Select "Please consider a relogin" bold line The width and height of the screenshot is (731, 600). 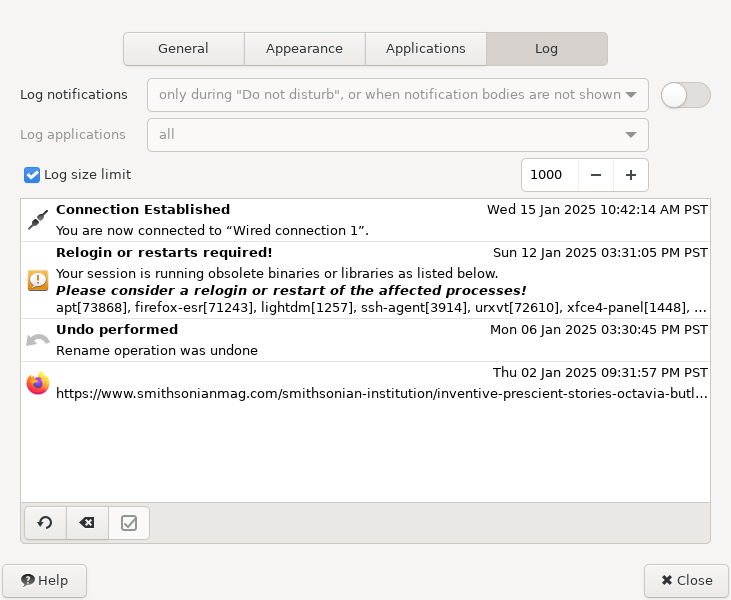(291, 290)
